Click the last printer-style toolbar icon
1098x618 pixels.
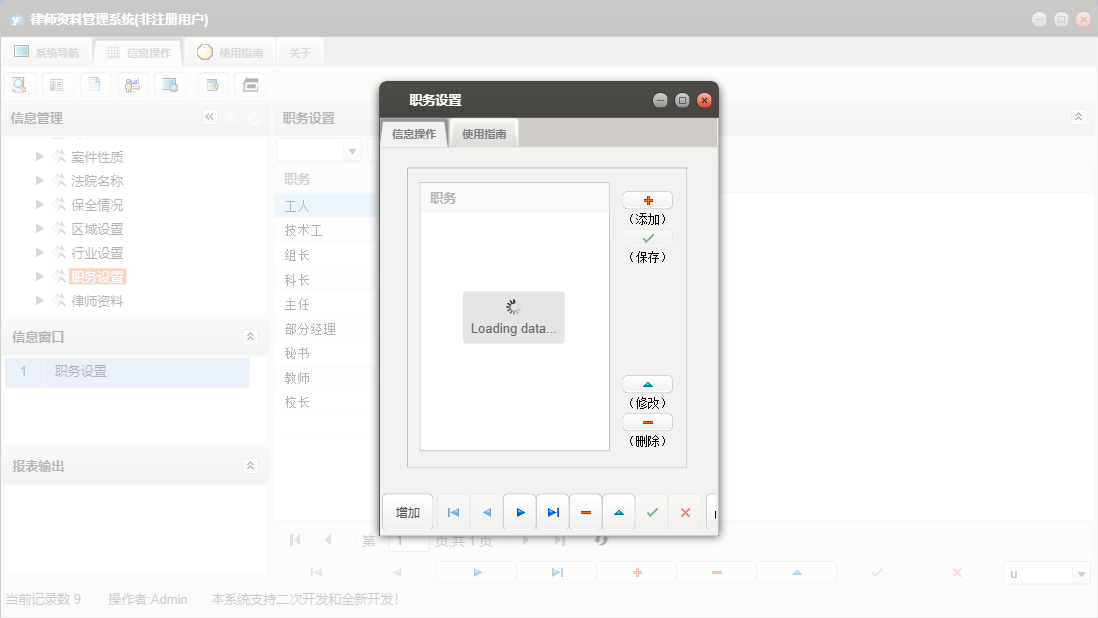250,84
